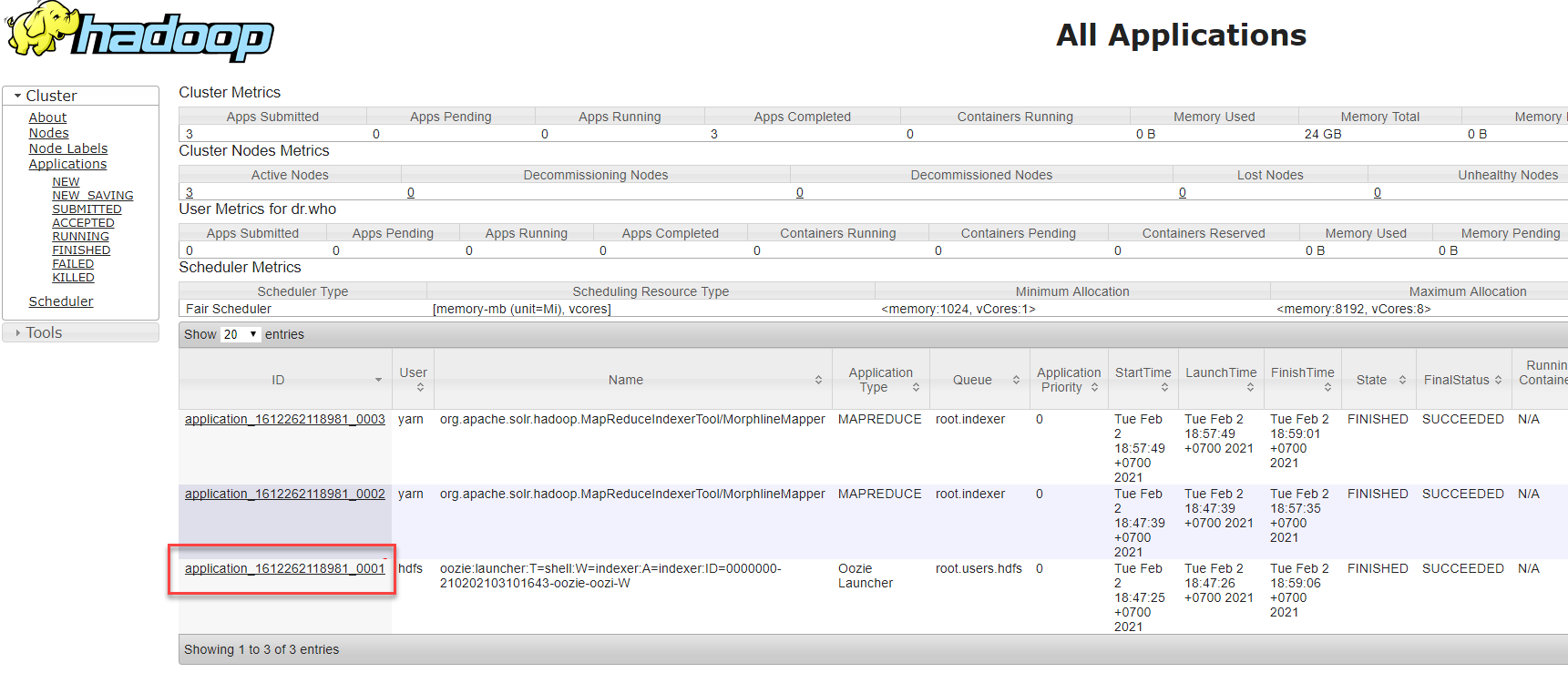Sort by State column arrows
Image resolution: width=1568 pixels, height=673 pixels.
click(x=1402, y=380)
